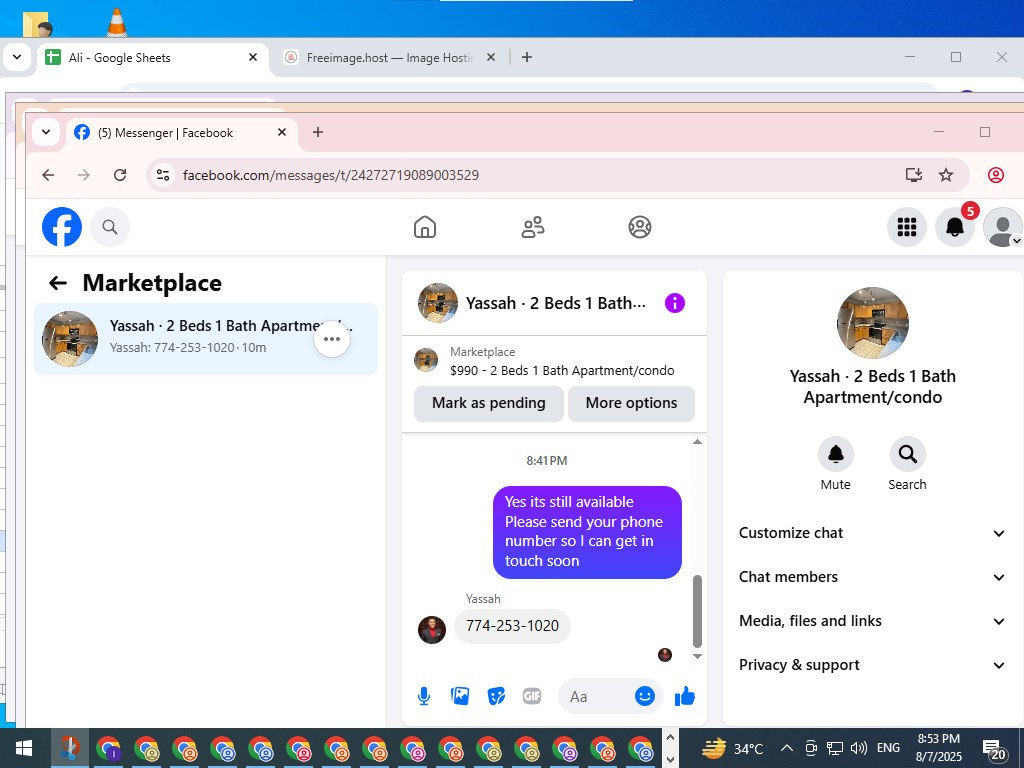Expand Privacy & support section

872,665
